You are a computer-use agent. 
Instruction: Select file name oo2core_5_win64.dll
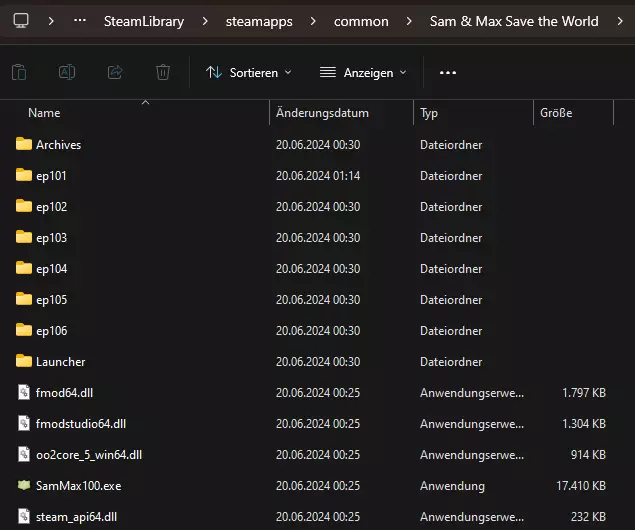coord(89,455)
